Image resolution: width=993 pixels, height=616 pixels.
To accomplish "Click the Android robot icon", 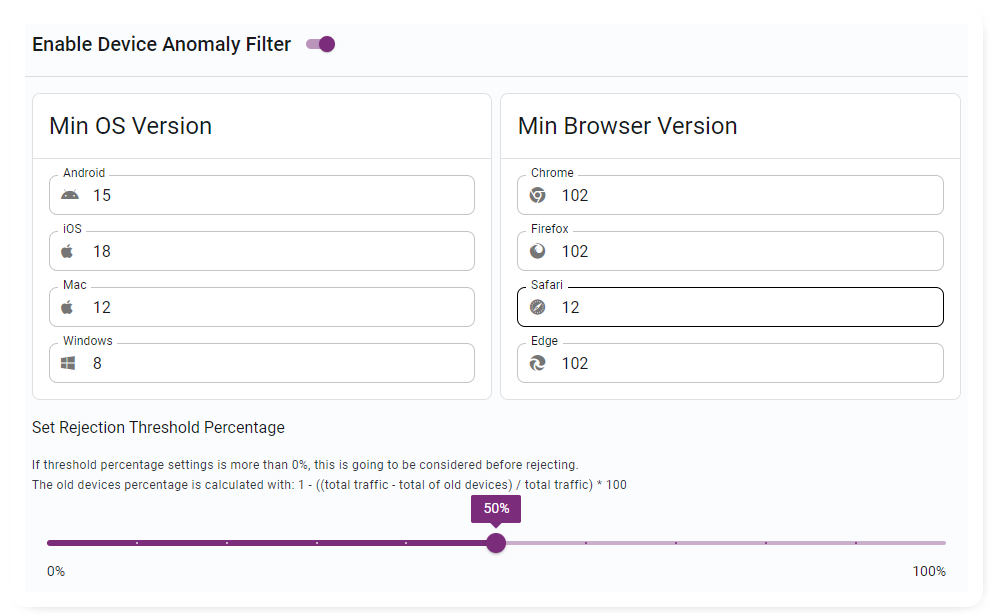I will (70, 195).
